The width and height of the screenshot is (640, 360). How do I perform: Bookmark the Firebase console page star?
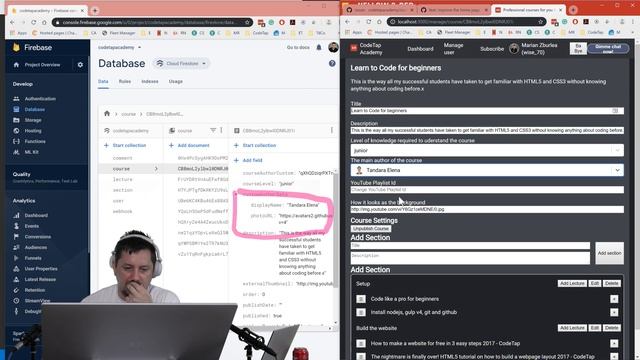coord(247,22)
